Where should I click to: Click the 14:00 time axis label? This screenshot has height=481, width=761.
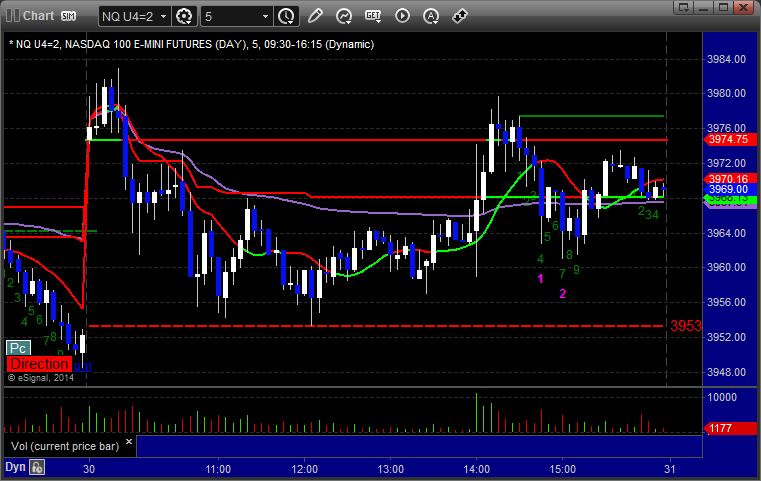(x=477, y=469)
